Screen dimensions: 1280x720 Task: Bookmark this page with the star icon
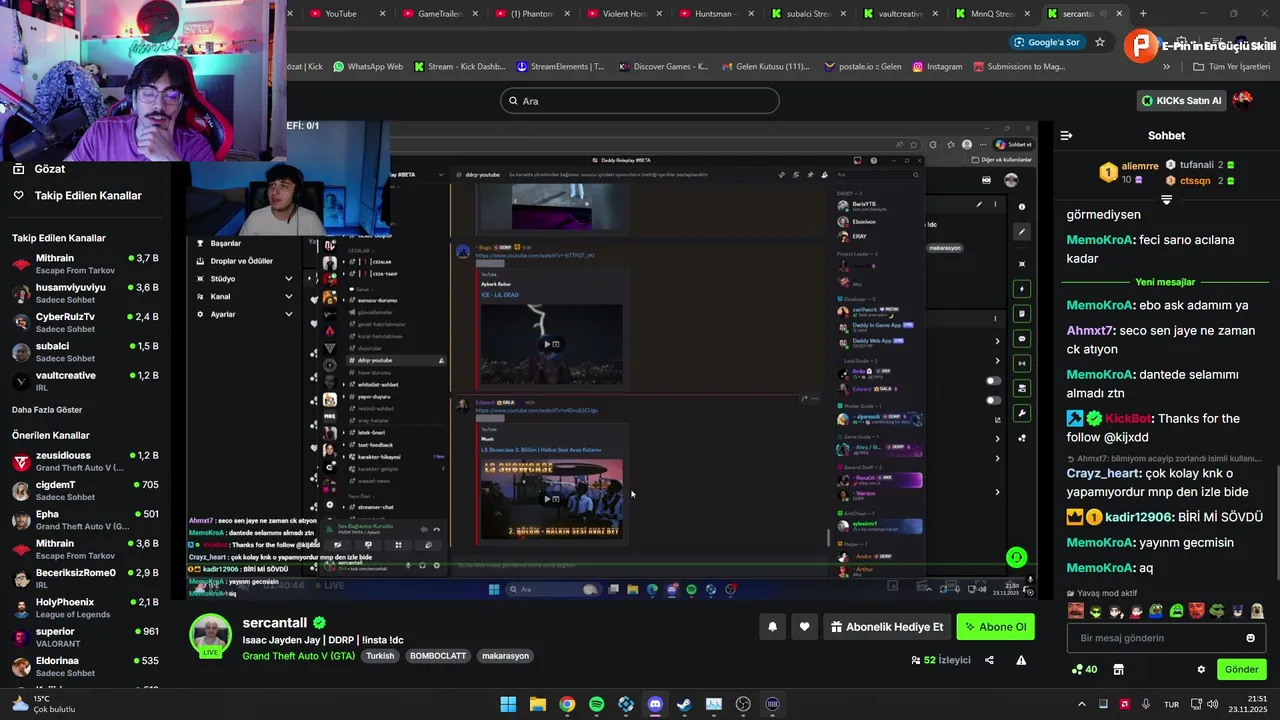coord(1100,42)
